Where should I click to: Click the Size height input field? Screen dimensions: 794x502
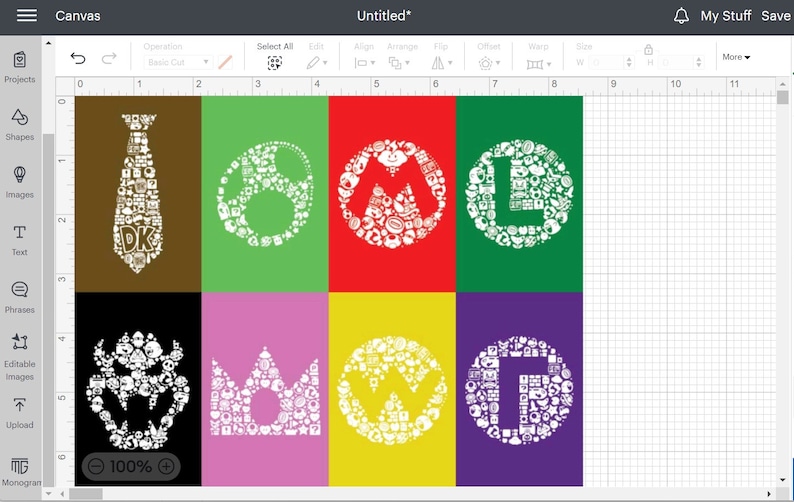coord(677,63)
